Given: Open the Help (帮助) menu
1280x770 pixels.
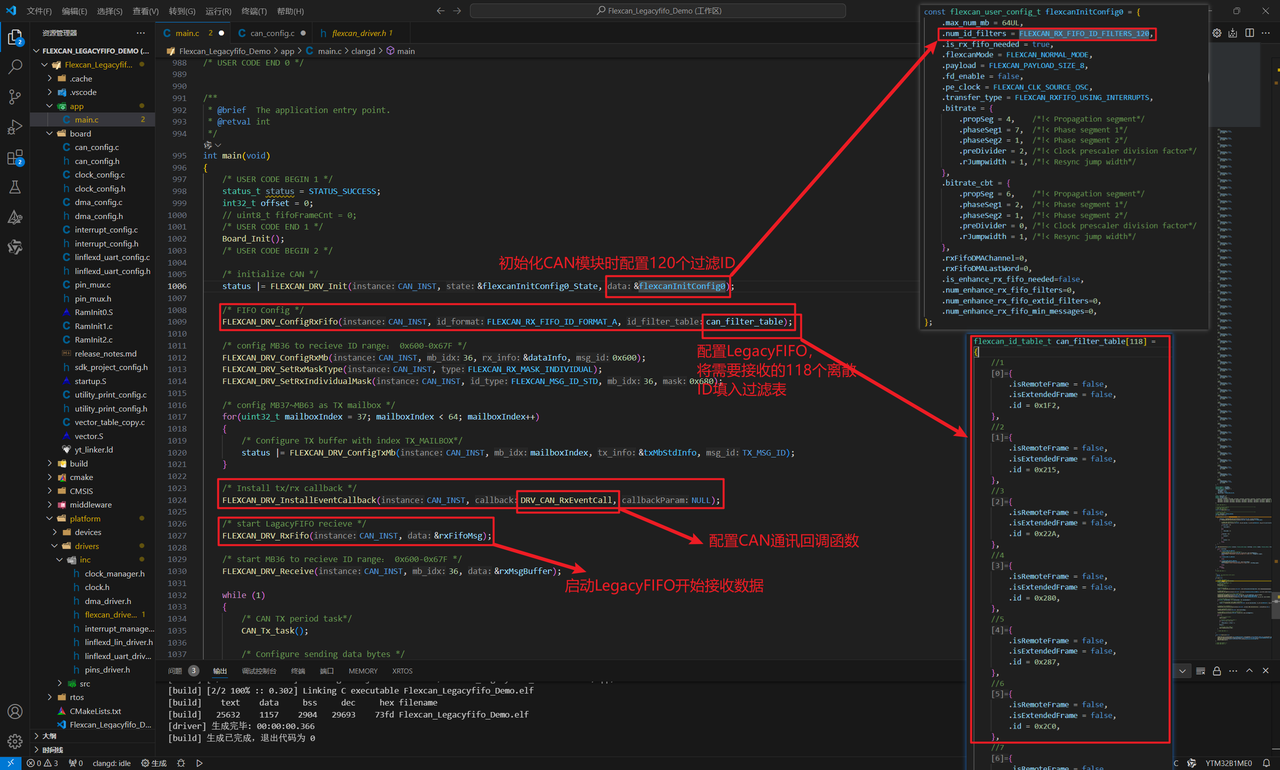Looking at the screenshot, I should 290,11.
